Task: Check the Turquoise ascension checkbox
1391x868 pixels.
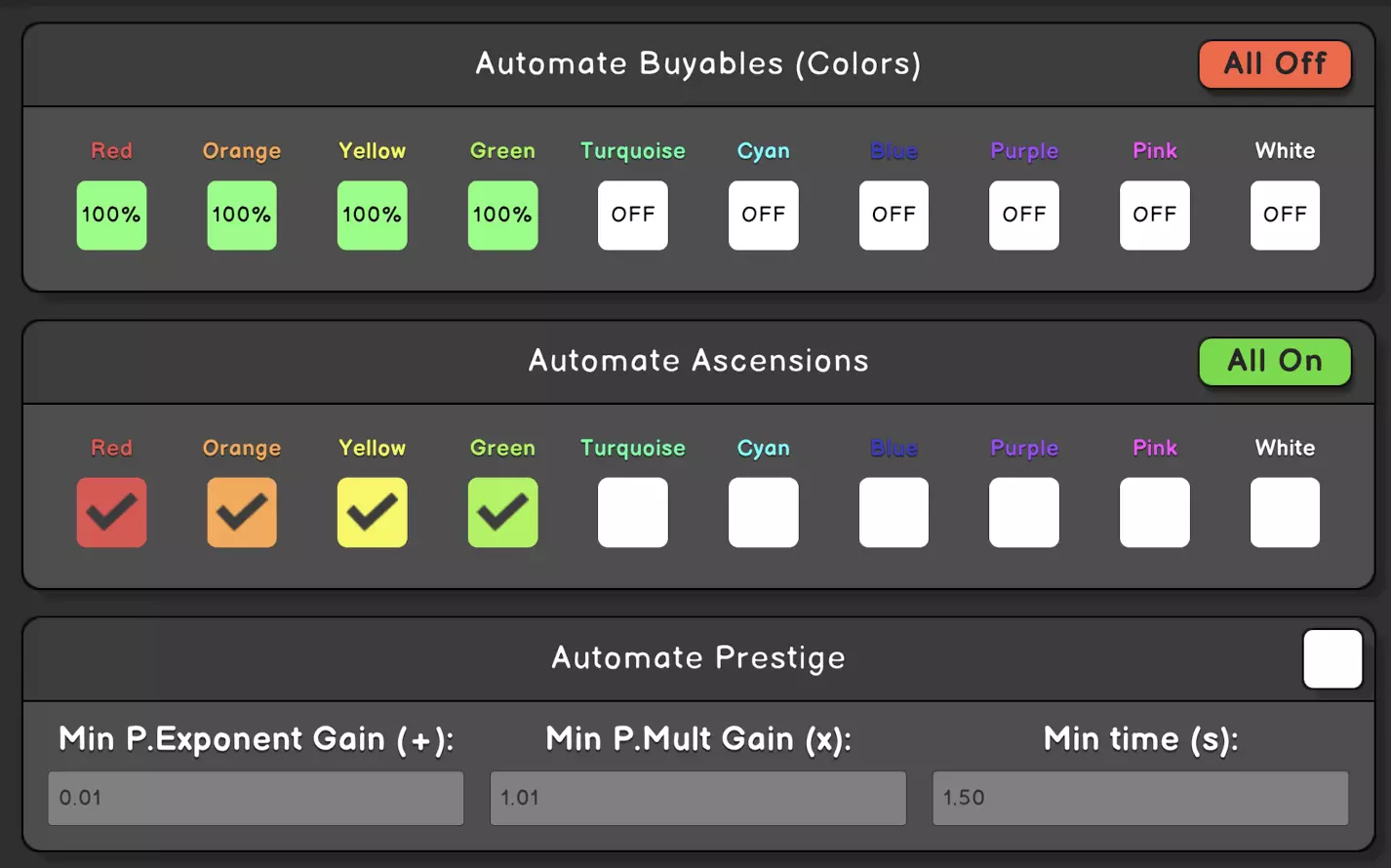Action: tap(633, 512)
